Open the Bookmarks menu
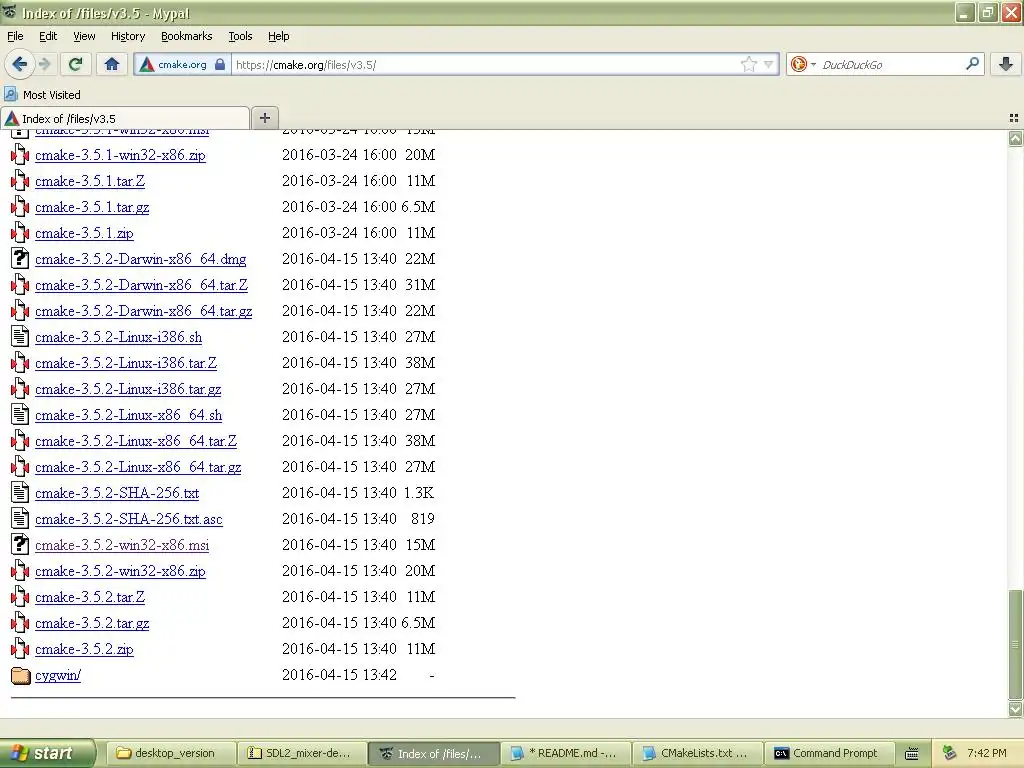This screenshot has height=768, width=1024. [187, 36]
